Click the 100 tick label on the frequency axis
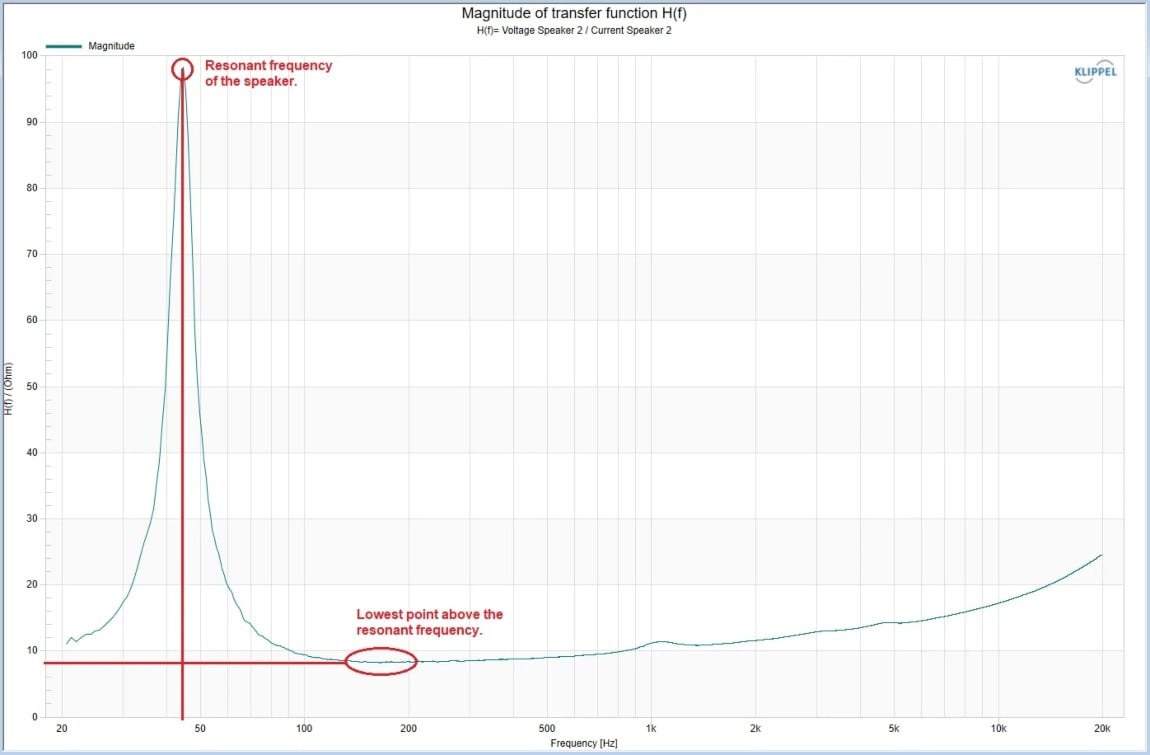 (305, 728)
